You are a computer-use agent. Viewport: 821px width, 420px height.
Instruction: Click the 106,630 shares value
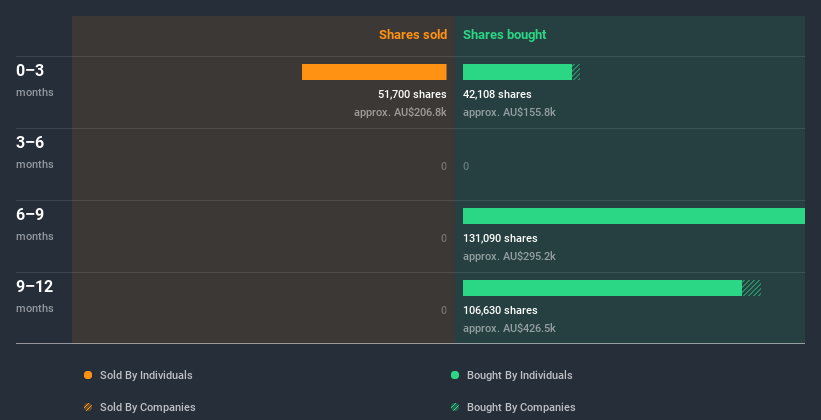[x=500, y=310]
